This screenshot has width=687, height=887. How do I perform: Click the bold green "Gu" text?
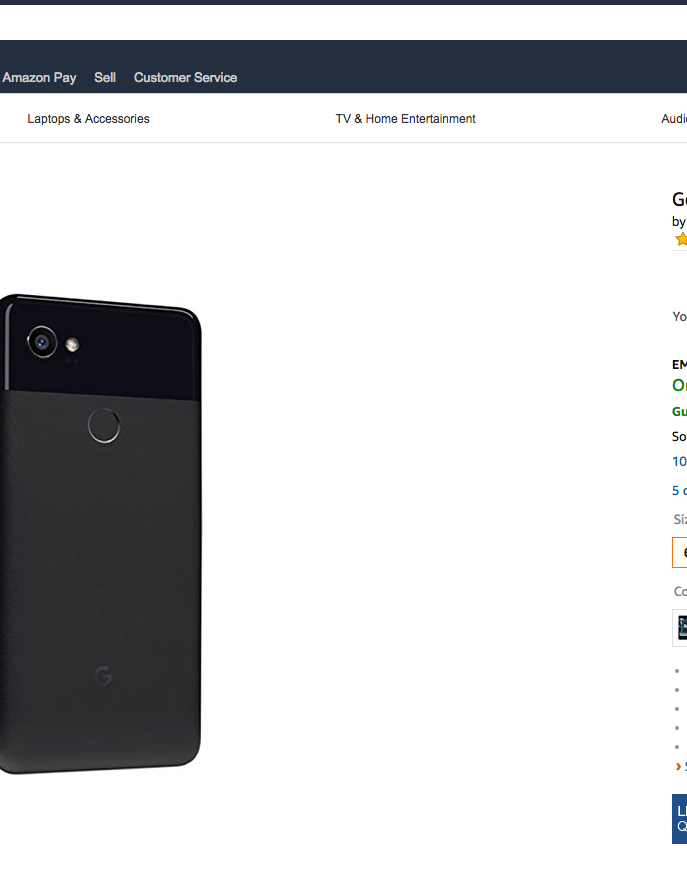679,411
